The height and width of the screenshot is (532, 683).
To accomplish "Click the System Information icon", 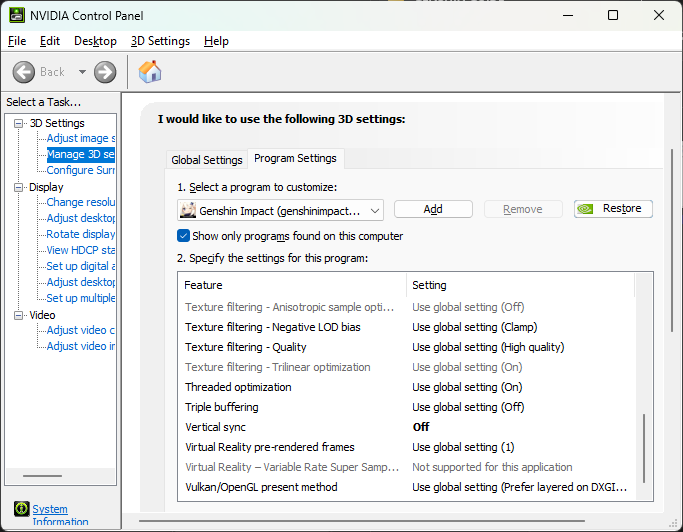I will pyautogui.click(x=21, y=508).
